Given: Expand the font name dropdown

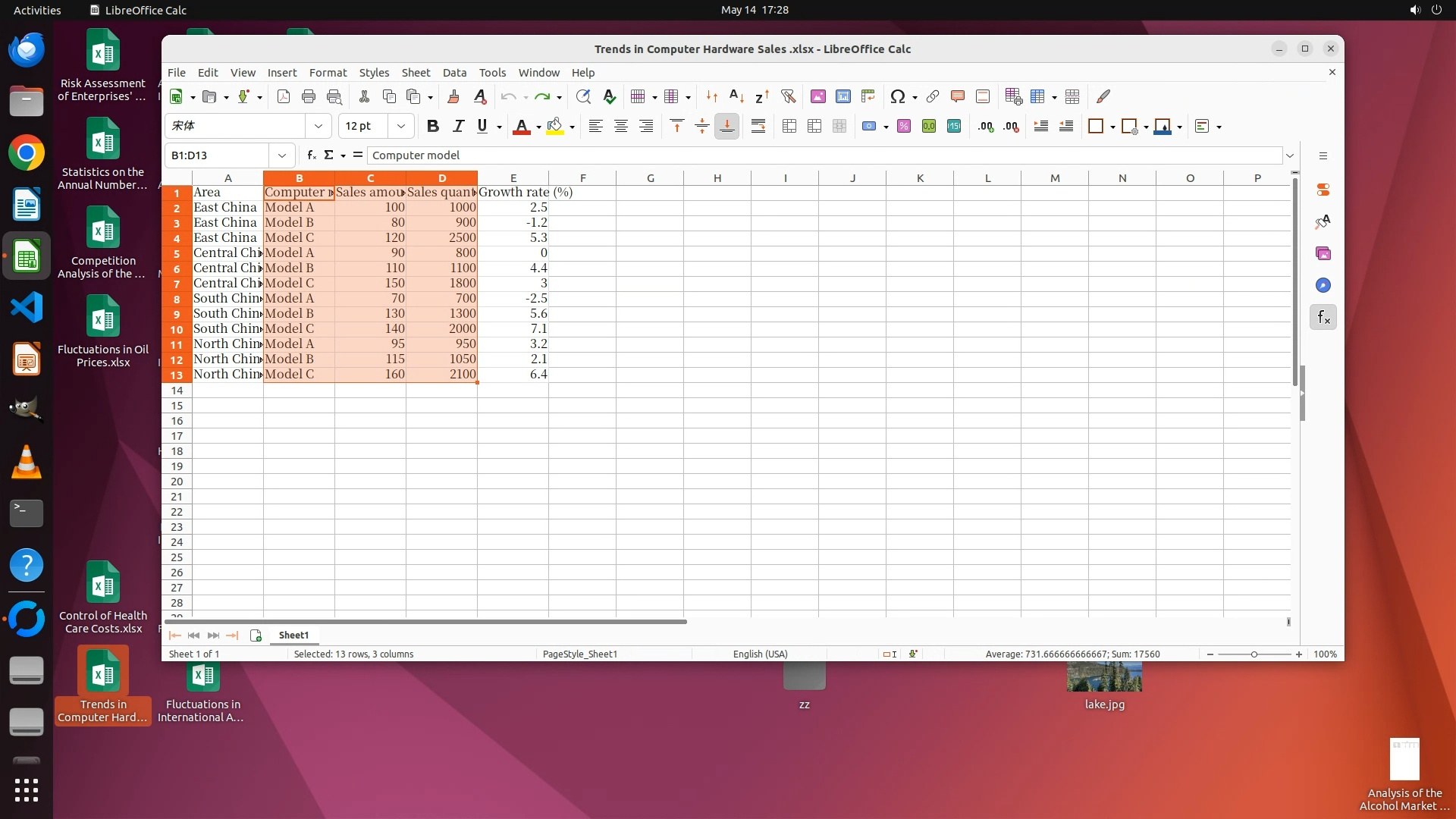Looking at the screenshot, I should (318, 127).
